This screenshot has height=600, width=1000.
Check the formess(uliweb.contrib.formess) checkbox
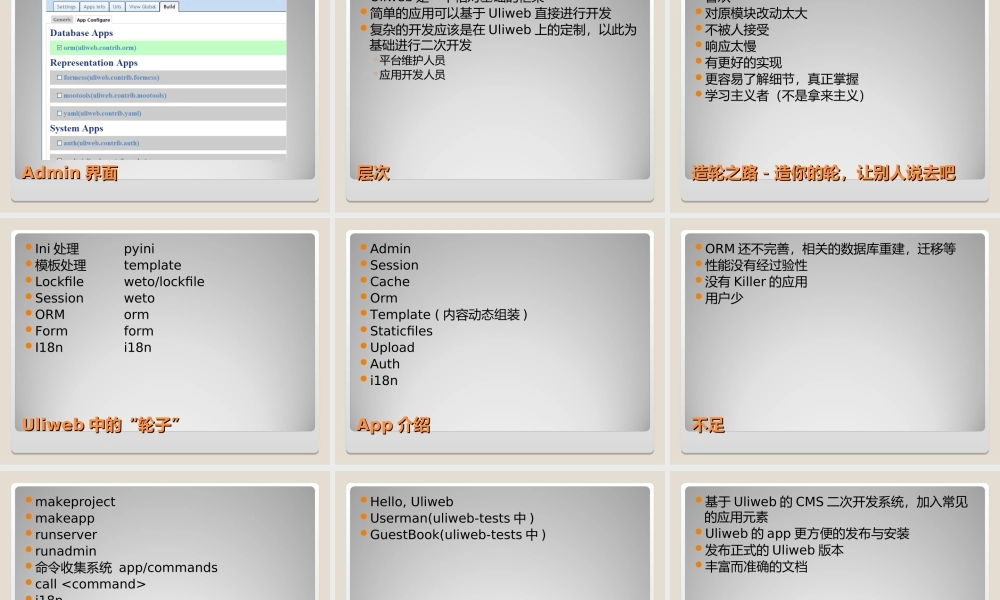click(59, 78)
